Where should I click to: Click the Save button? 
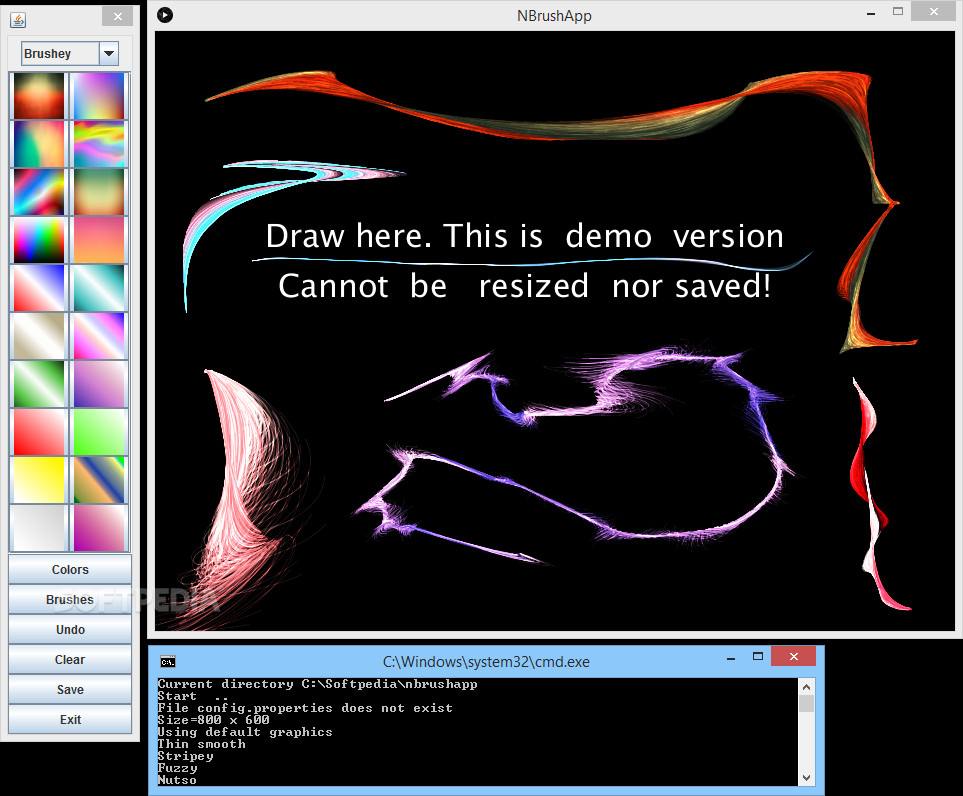click(x=70, y=690)
